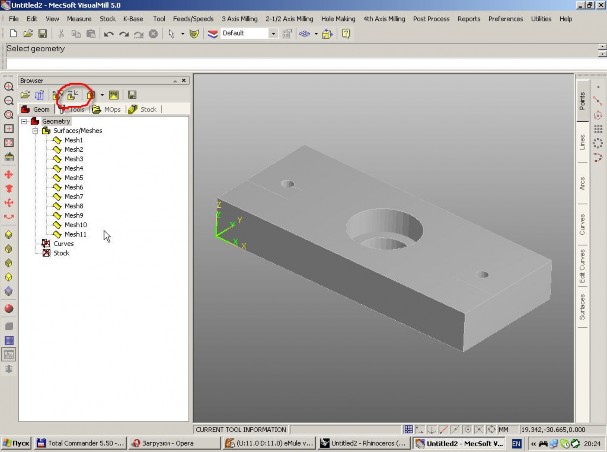Viewport: 607px width, 452px height.
Task: Click the New file icon in toolbar
Action: click(x=13, y=34)
